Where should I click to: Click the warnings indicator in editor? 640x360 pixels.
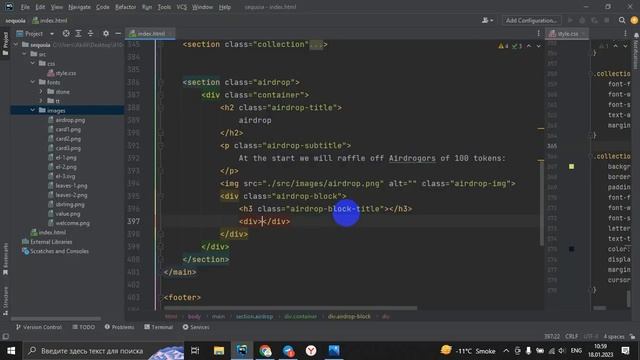pyautogui.click(x=503, y=46)
